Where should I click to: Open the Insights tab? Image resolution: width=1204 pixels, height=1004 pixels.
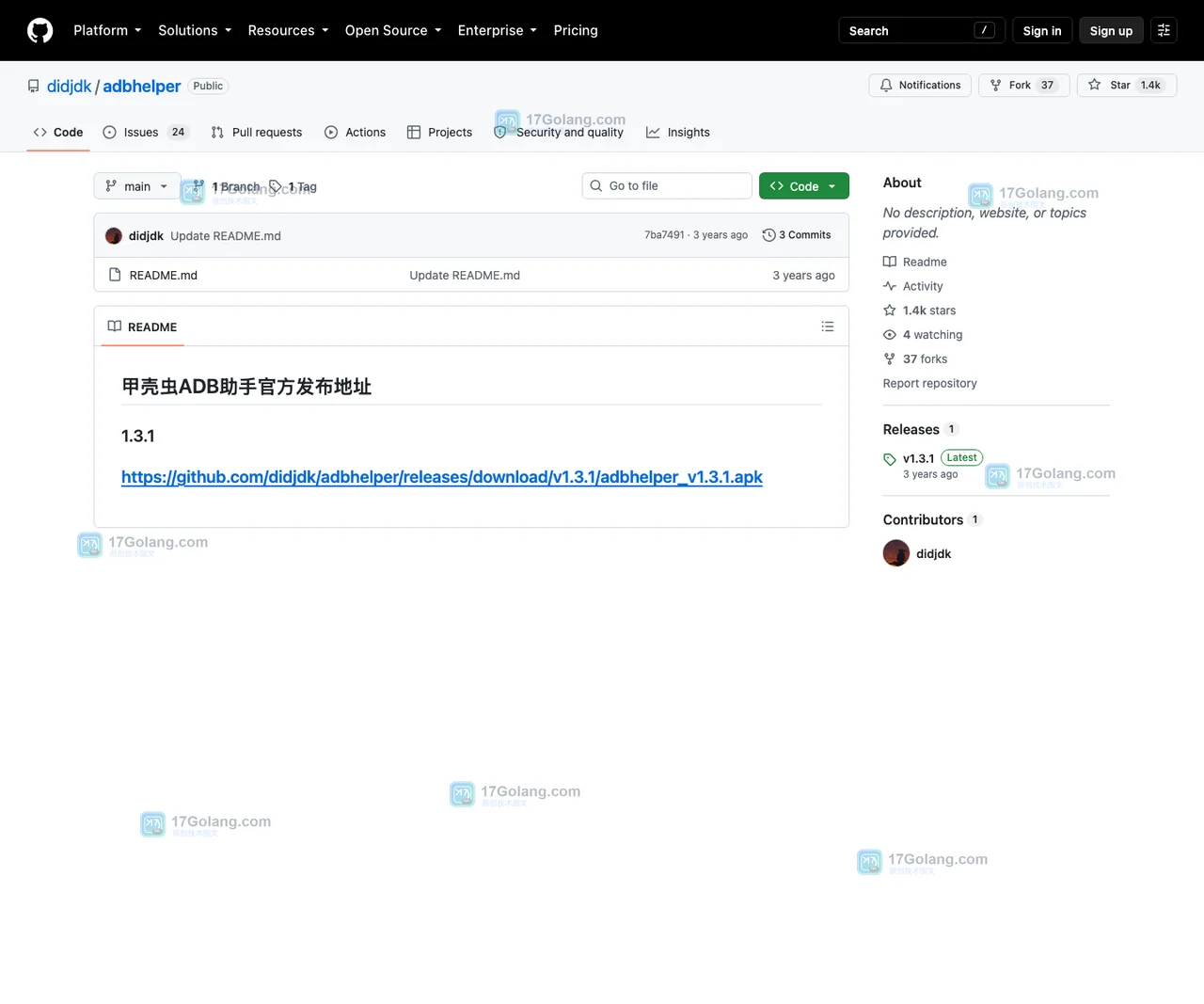tap(678, 132)
